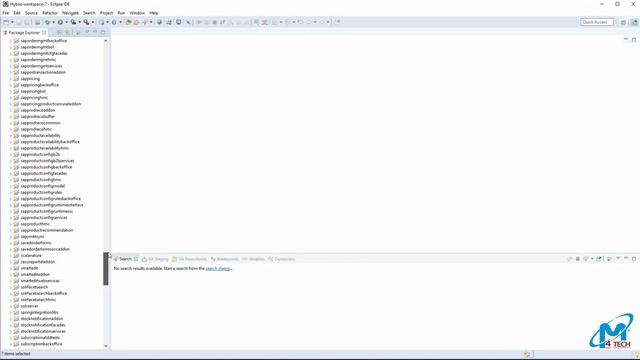This screenshot has width=640, height=360.
Task: Click the sapproductconfigrules project folder icon
Action: click(16, 192)
